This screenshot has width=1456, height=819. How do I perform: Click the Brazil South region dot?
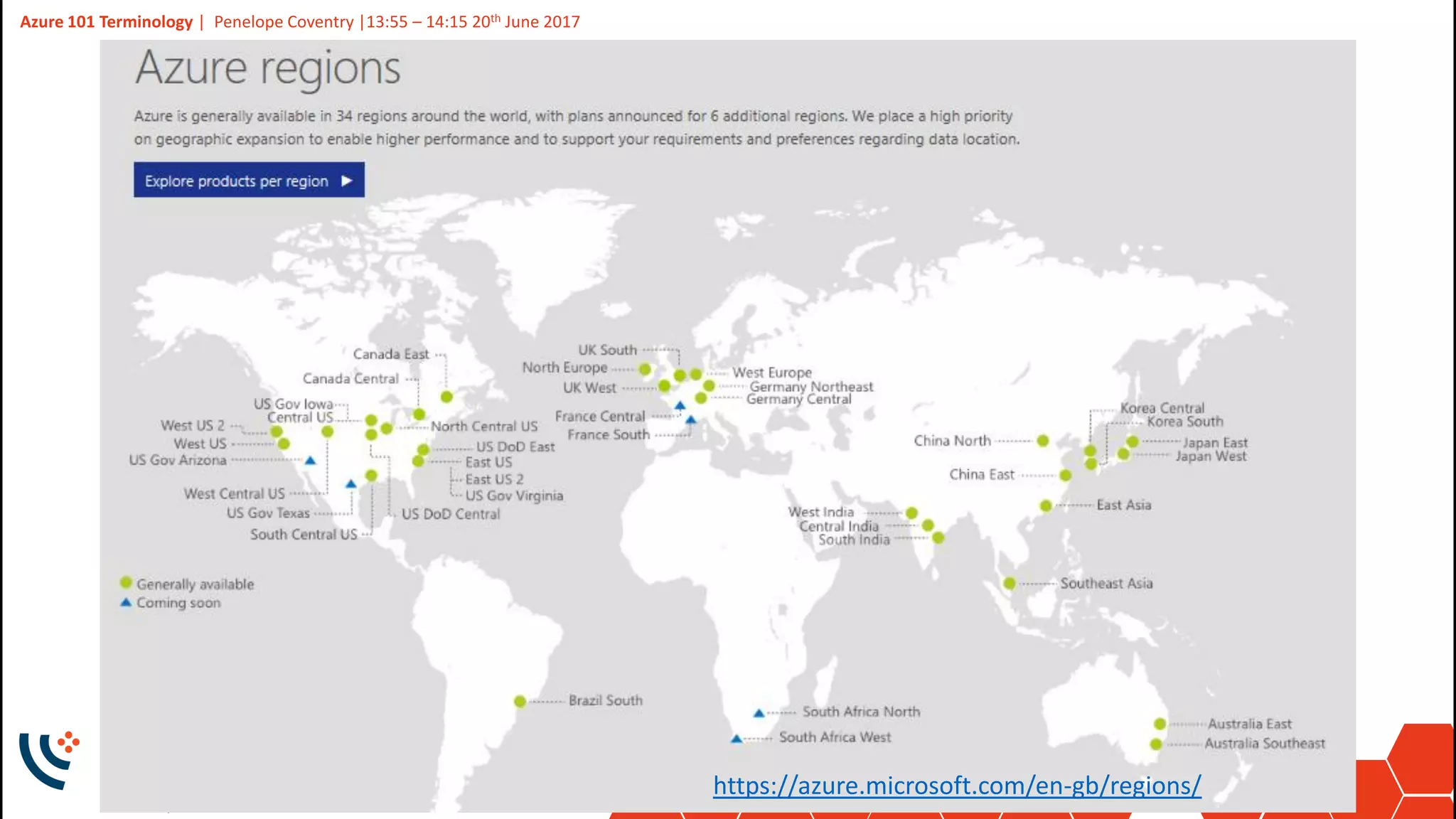520,702
